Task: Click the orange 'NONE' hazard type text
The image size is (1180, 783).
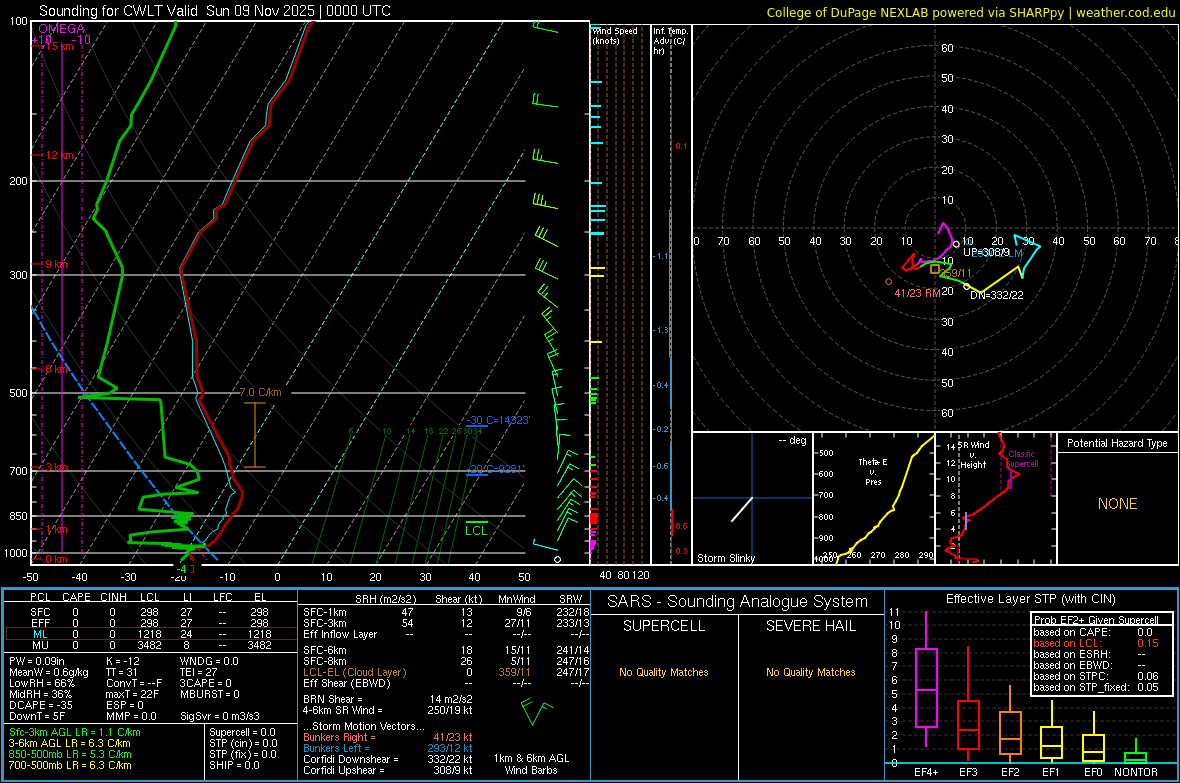Action: [x=1117, y=504]
